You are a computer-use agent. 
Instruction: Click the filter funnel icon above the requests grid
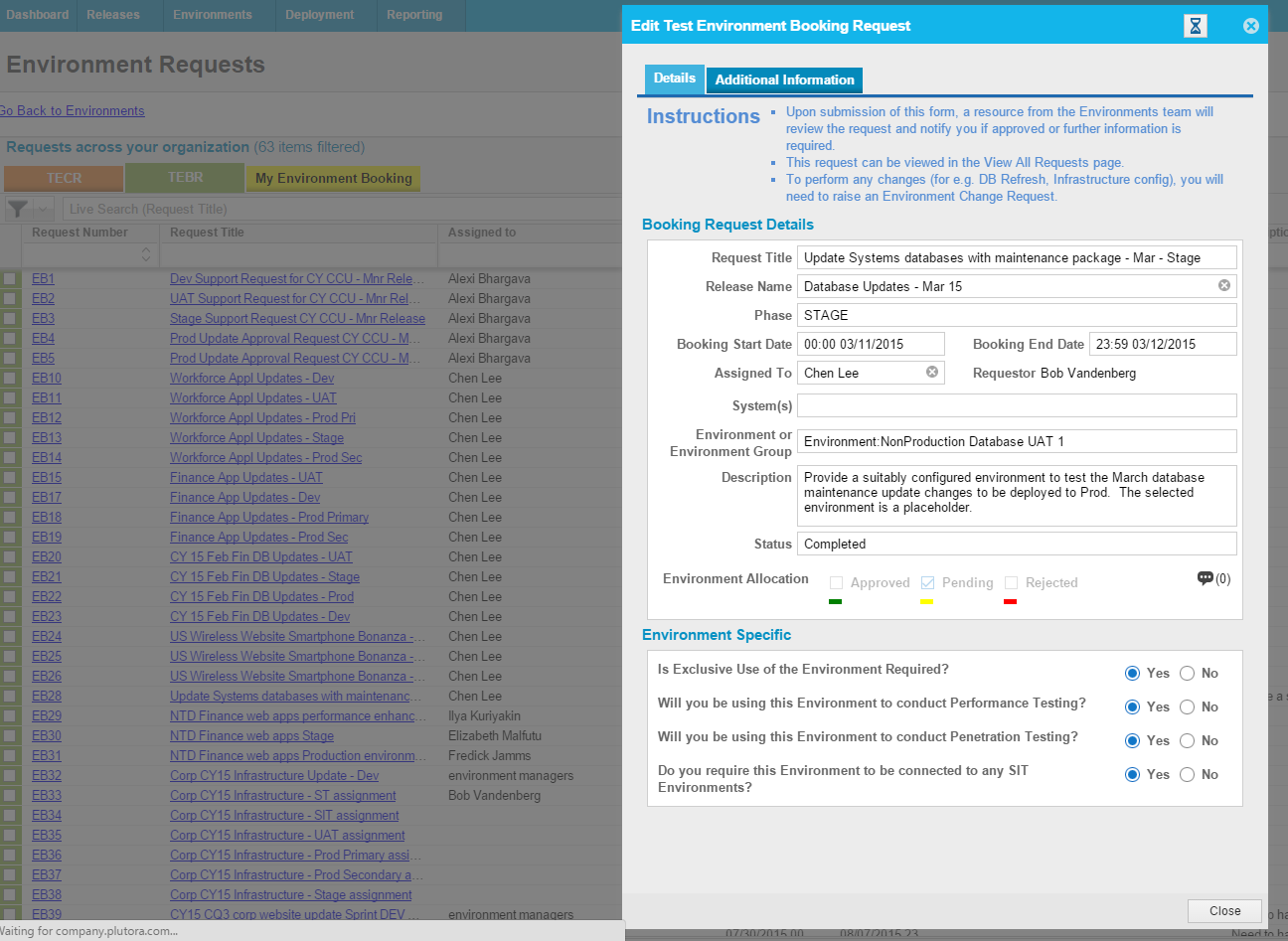coord(18,209)
